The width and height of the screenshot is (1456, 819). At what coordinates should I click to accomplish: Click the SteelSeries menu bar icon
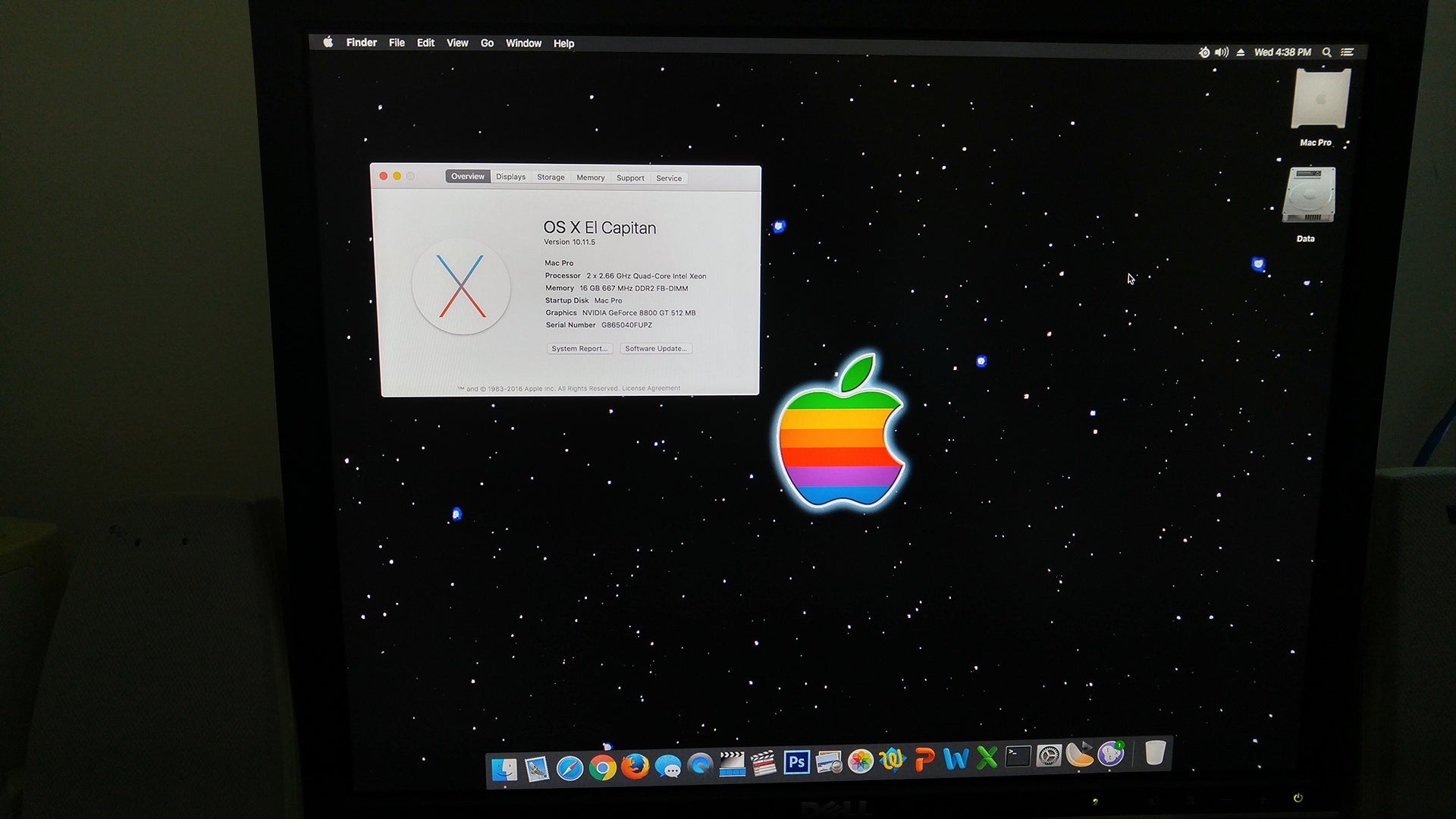(x=1204, y=52)
